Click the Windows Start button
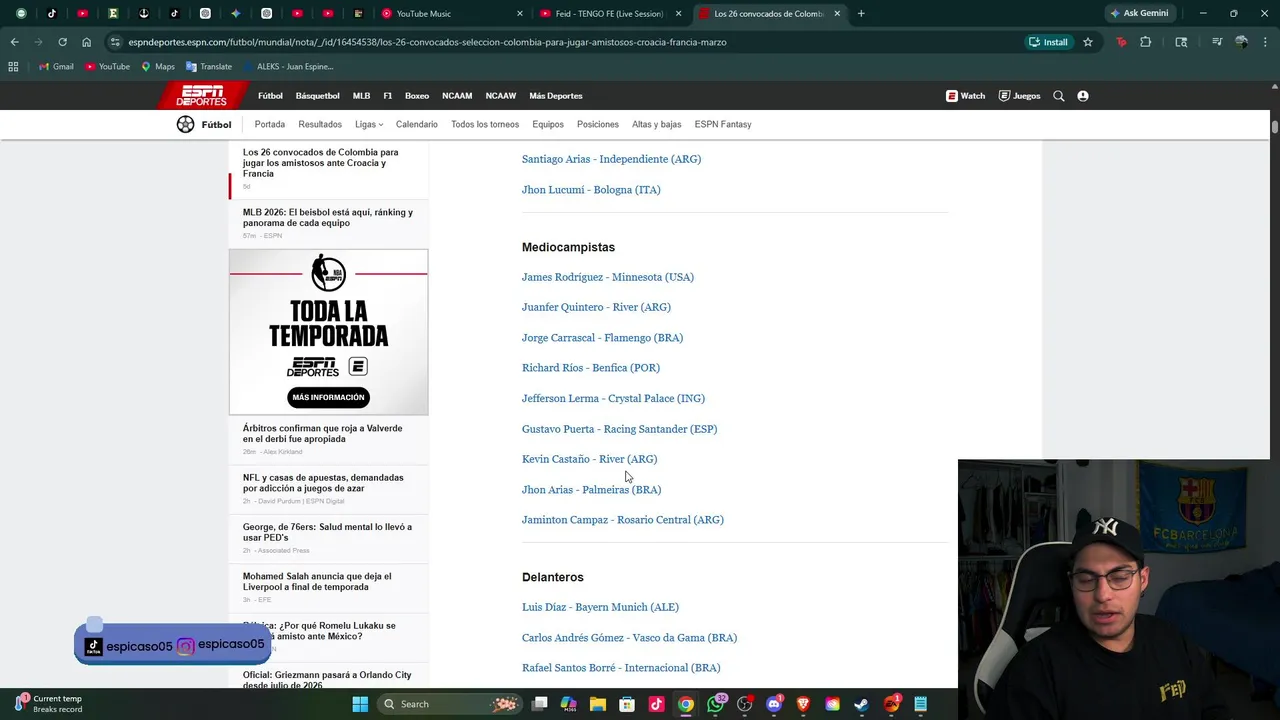Image resolution: width=1280 pixels, height=720 pixels. [360, 704]
